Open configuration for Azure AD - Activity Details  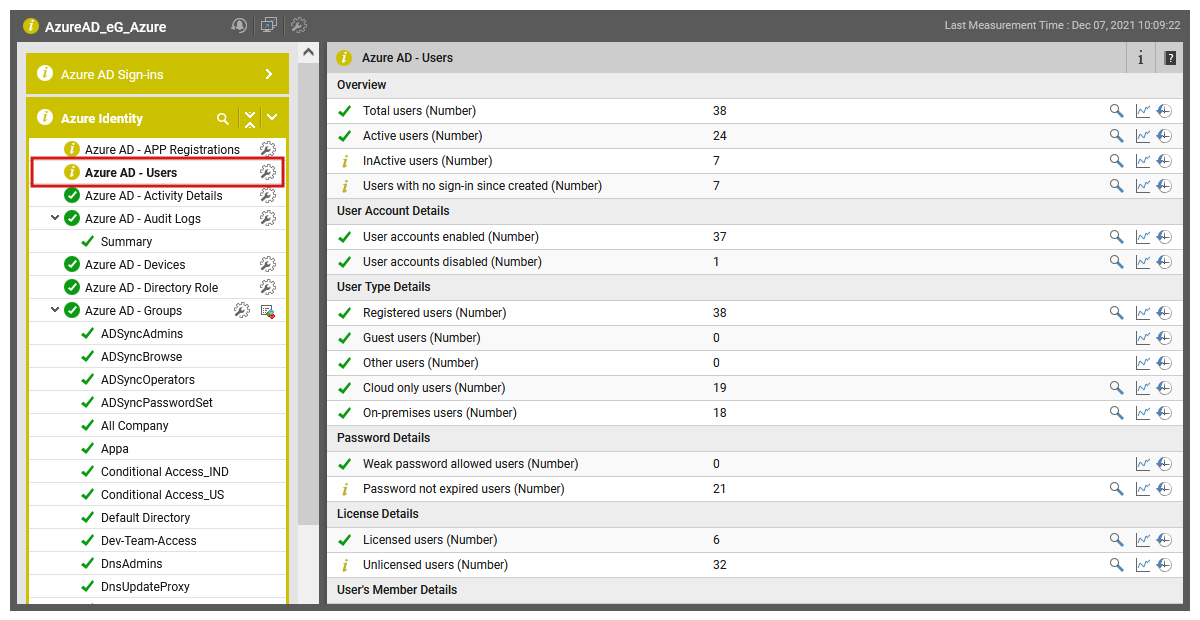coord(267,195)
